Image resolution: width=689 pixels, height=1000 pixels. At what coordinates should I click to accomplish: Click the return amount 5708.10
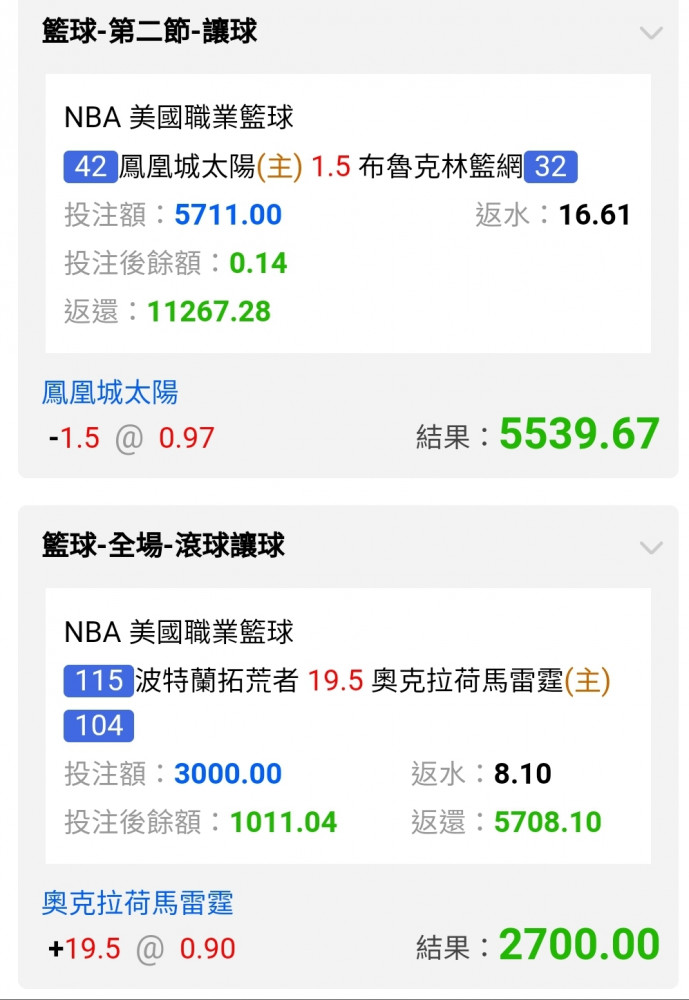point(547,822)
